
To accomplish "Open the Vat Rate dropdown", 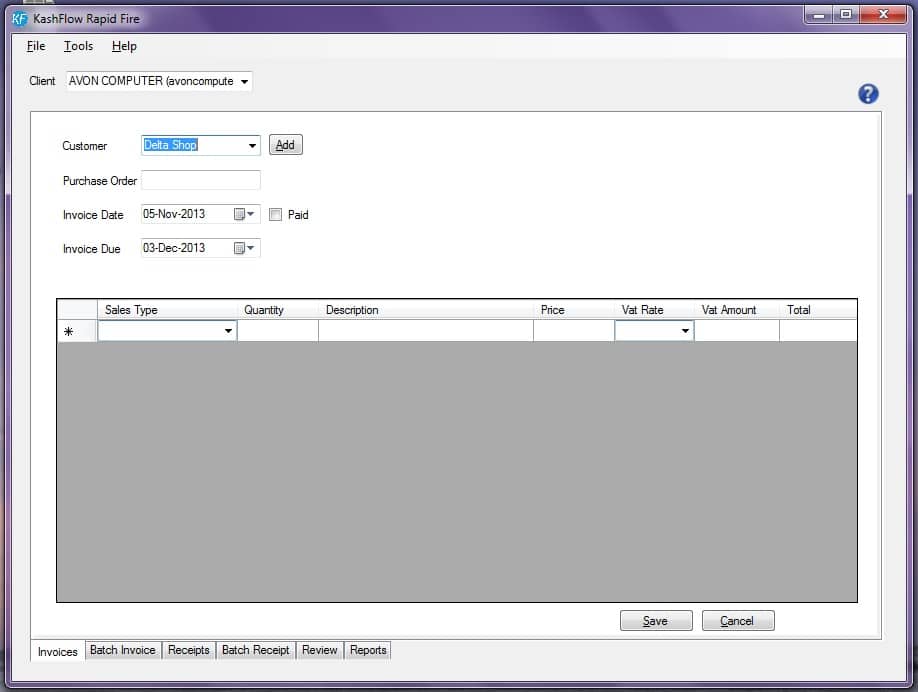I will (685, 331).
